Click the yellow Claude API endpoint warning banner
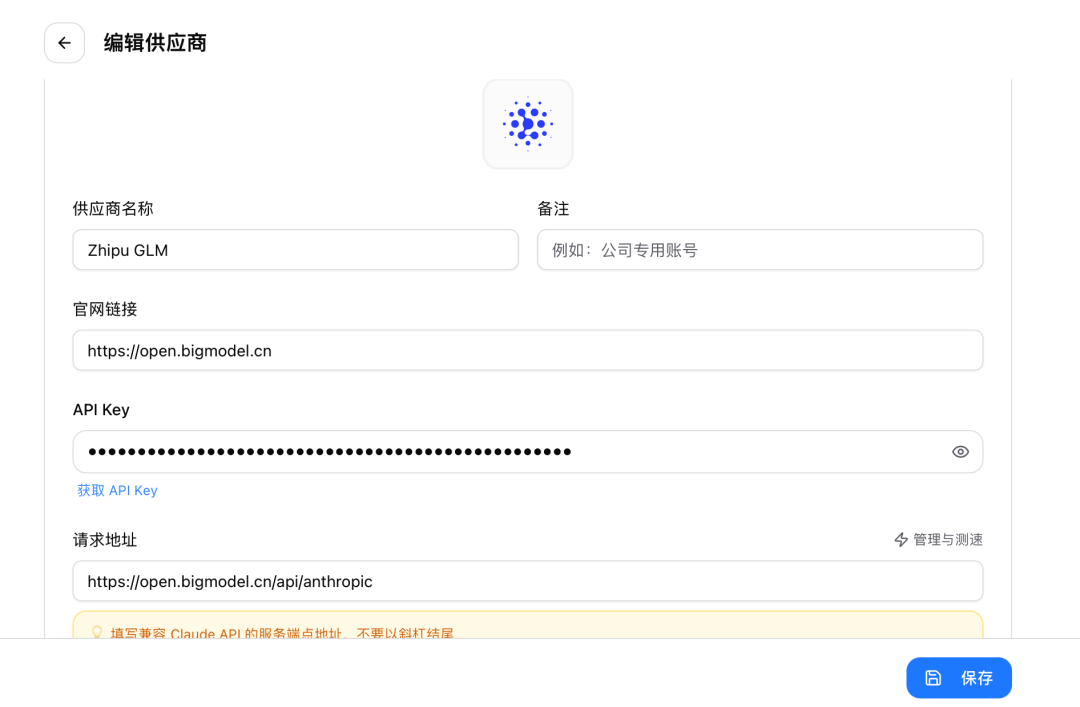 tap(528, 628)
